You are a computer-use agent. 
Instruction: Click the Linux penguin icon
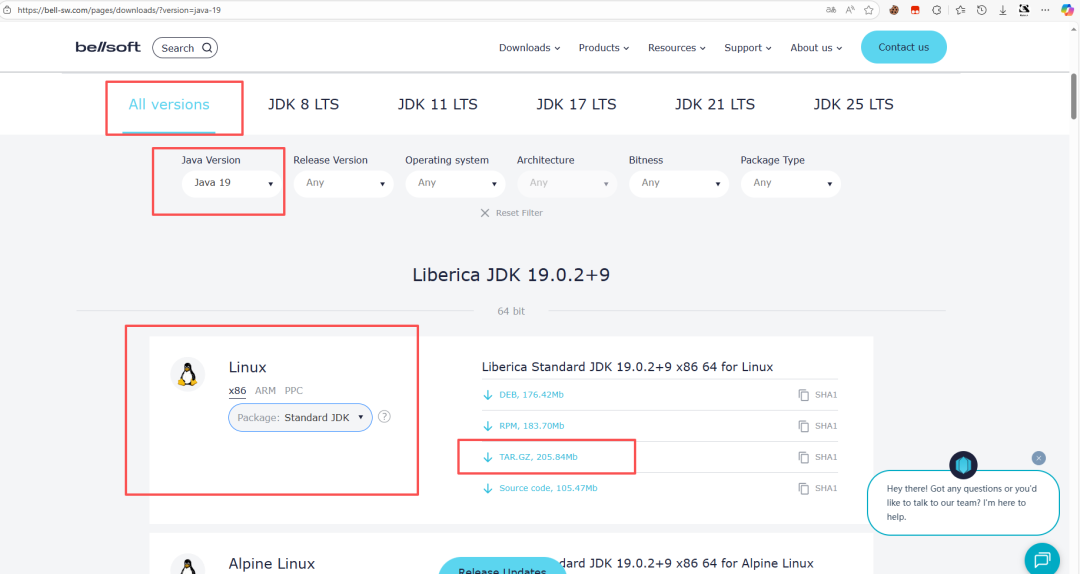tap(187, 374)
